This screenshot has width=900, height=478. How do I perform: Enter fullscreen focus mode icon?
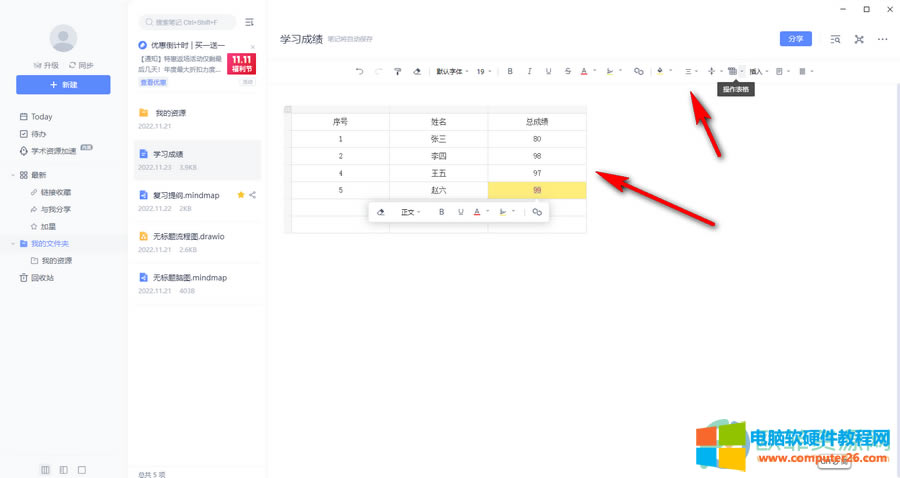coord(859,39)
